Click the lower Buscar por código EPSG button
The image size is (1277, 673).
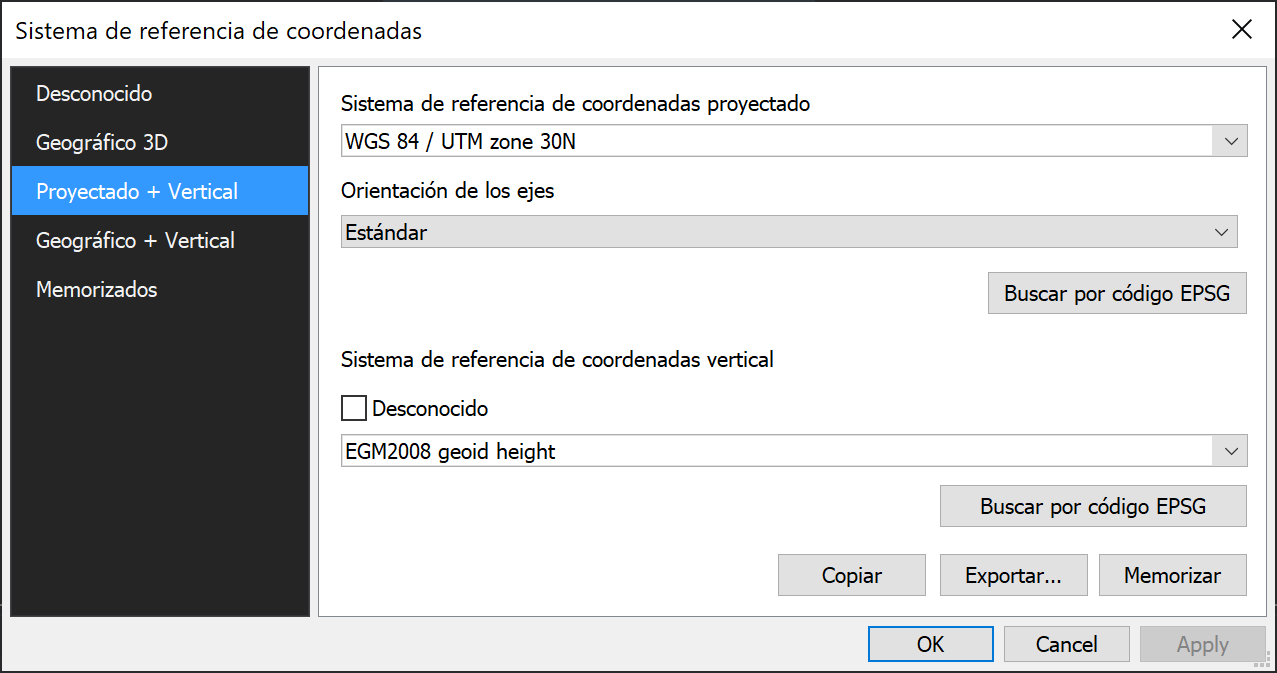(x=1093, y=506)
